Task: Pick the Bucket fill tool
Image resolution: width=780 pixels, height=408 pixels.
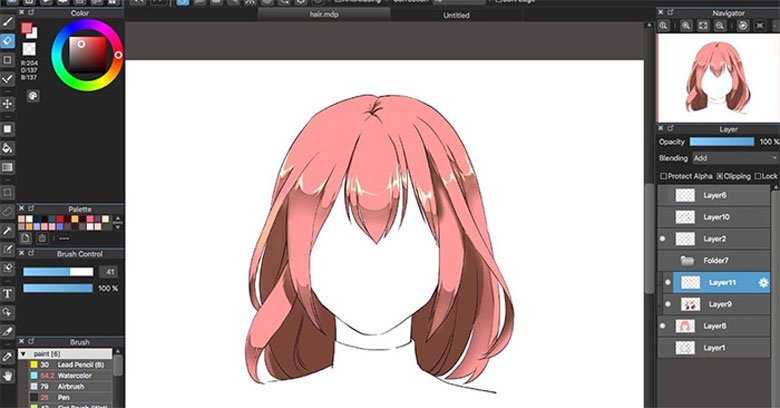Action: point(7,147)
